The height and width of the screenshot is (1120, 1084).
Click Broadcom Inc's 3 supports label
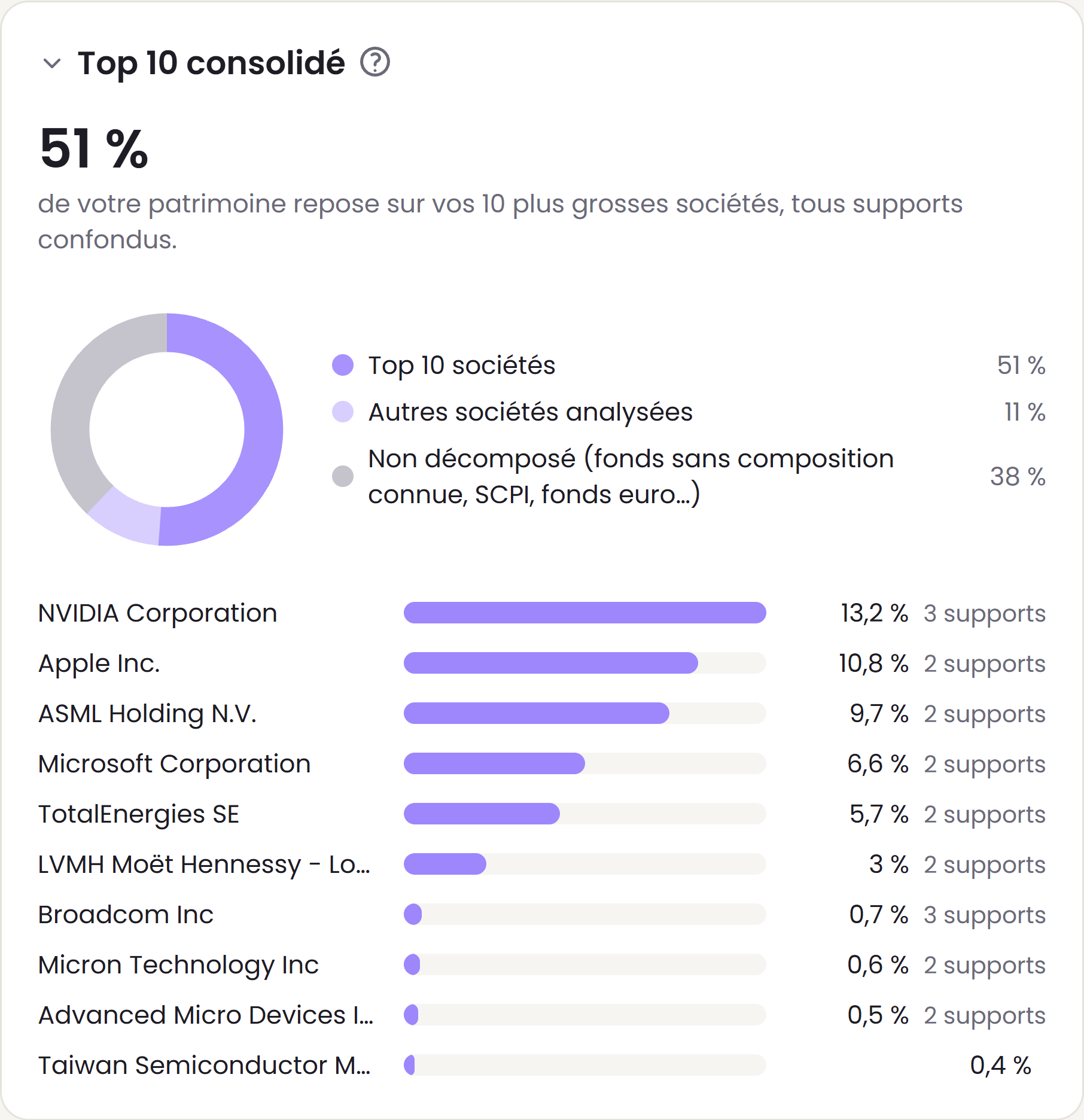coord(985,915)
